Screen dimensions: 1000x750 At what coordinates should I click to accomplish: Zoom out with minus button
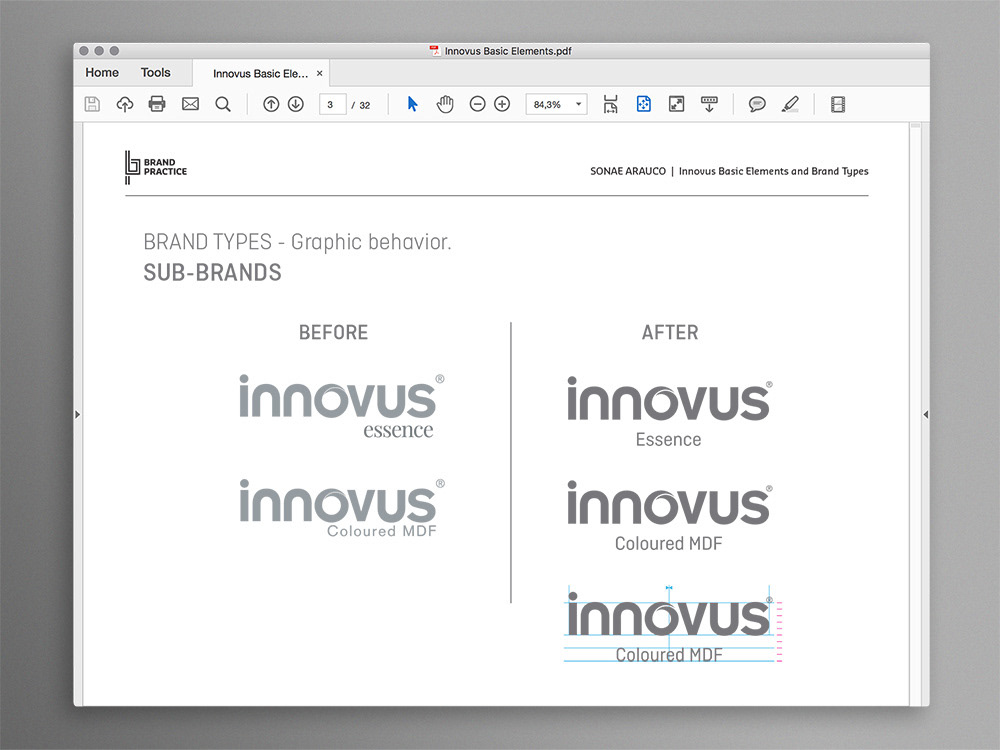coord(477,104)
